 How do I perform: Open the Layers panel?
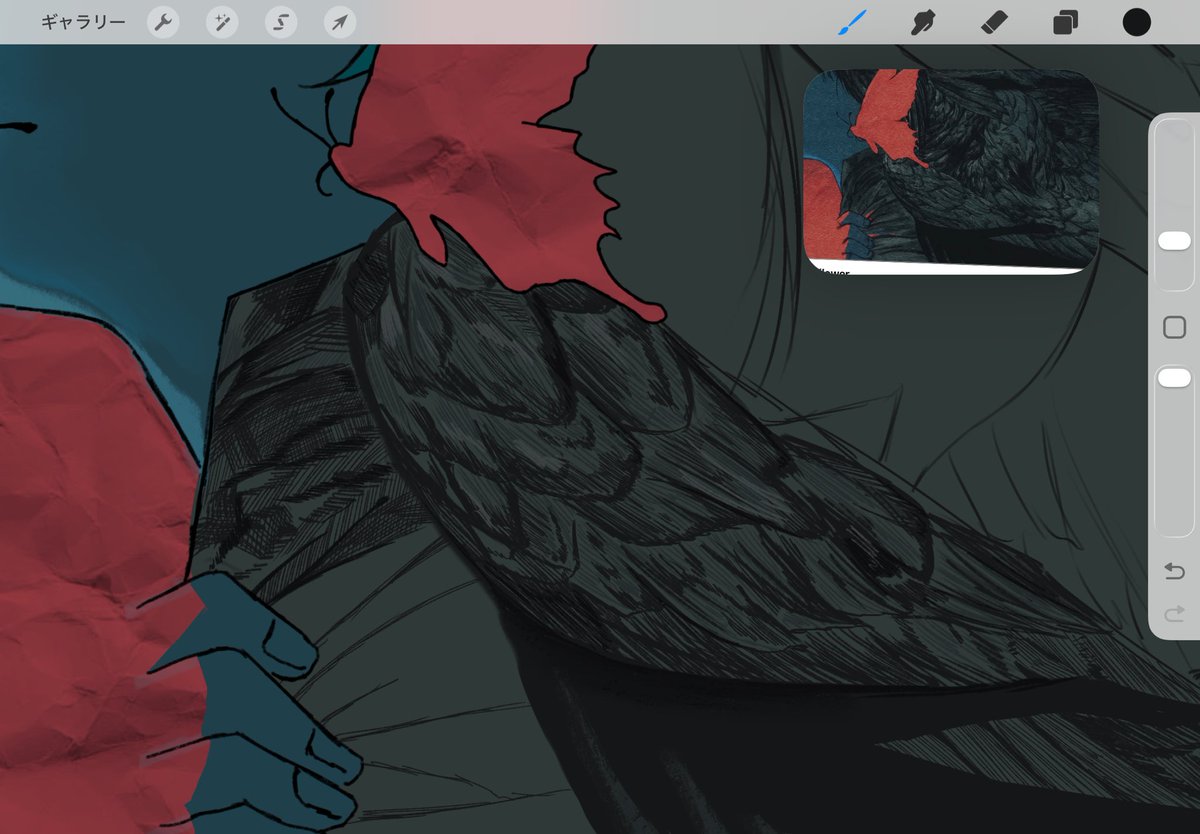1066,22
